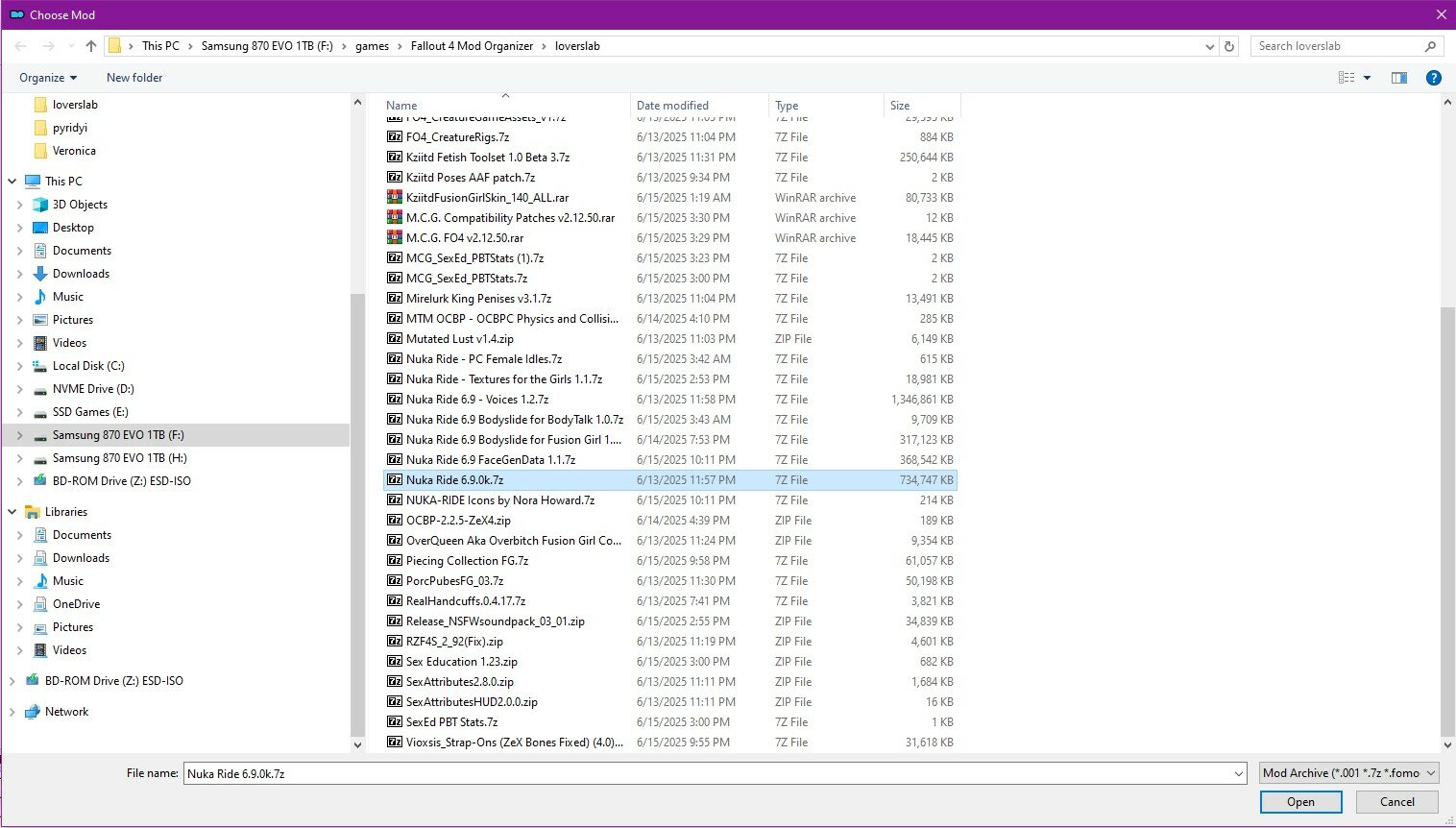
Task: Select pyridyi folder in navigation pane
Action: [x=70, y=128]
